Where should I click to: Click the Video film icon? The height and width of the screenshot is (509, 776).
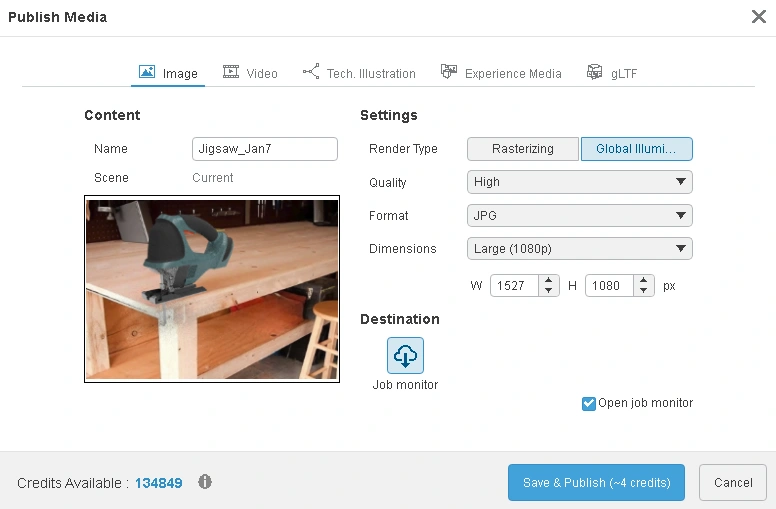(231, 72)
